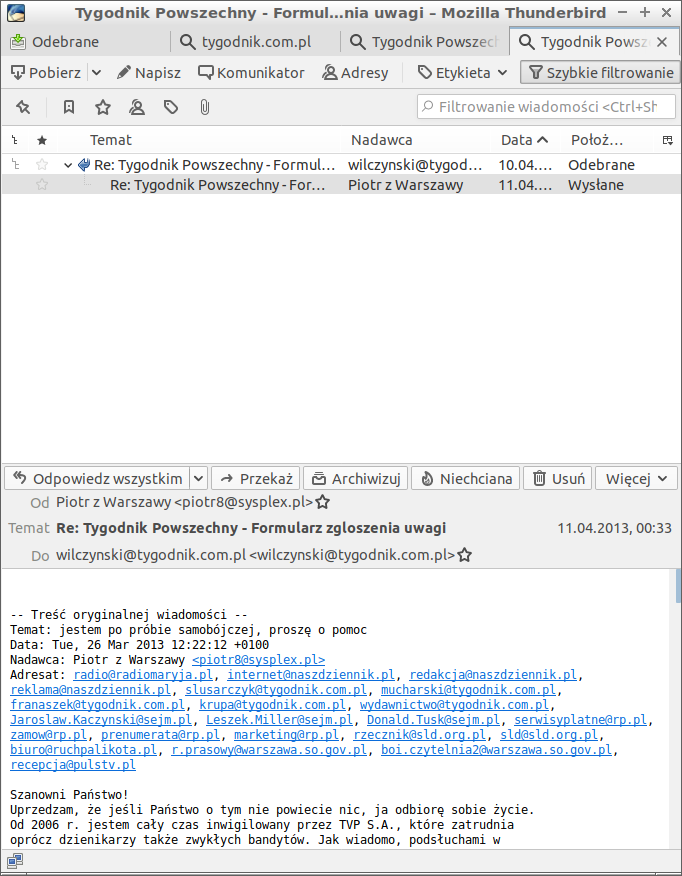Toggle the unread messages filter icon

[69, 107]
